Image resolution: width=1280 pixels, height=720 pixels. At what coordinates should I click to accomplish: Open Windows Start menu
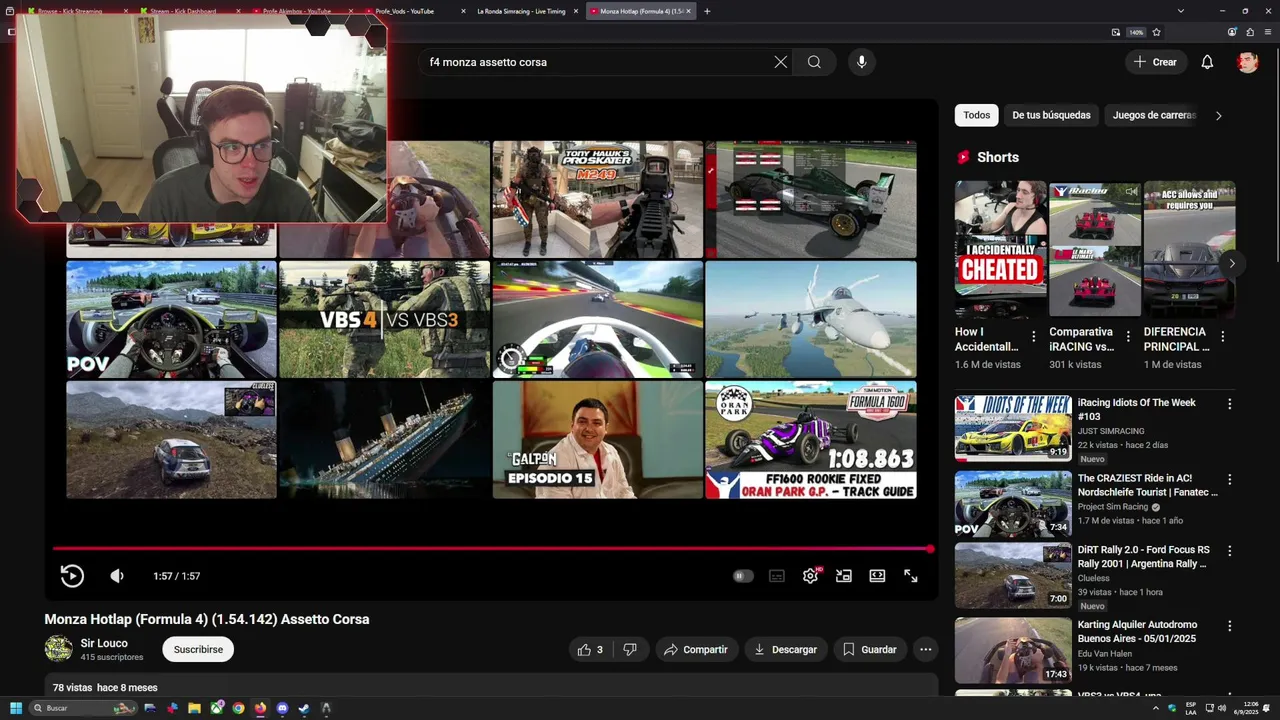[15, 708]
